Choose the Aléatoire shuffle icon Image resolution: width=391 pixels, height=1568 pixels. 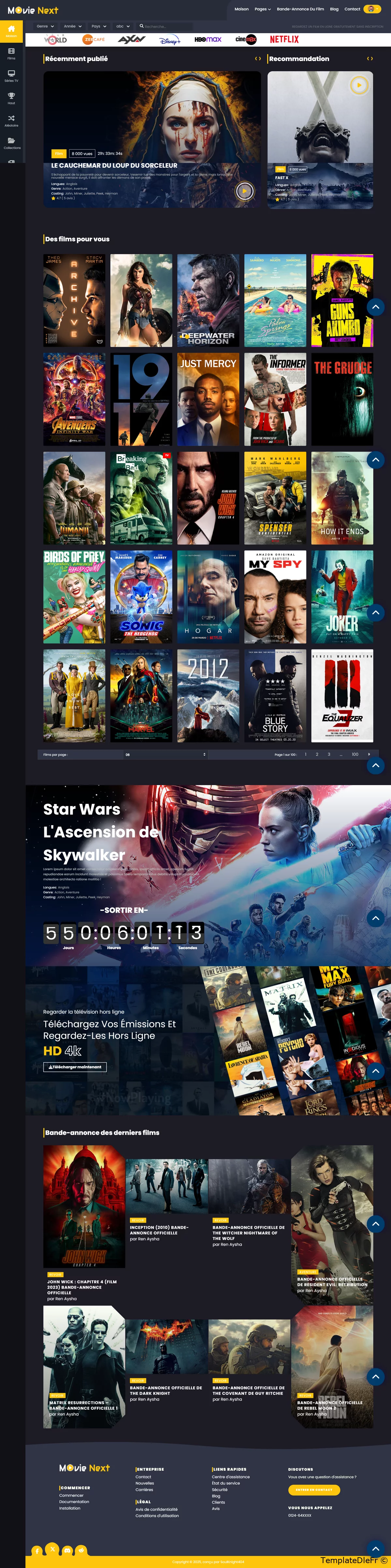point(11,121)
